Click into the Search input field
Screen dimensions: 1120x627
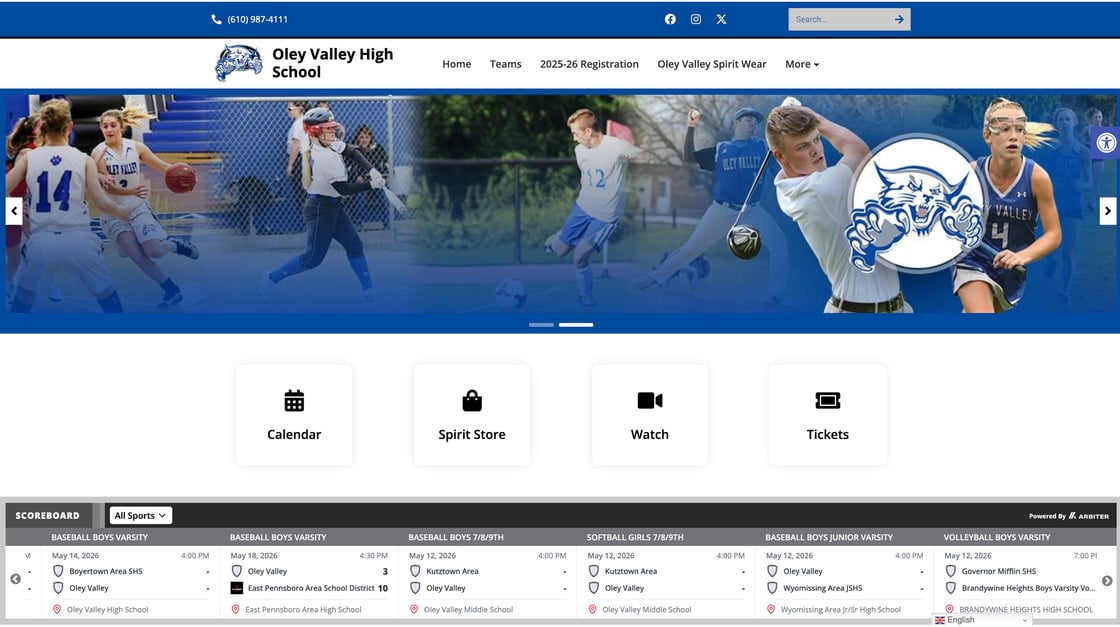(839, 19)
